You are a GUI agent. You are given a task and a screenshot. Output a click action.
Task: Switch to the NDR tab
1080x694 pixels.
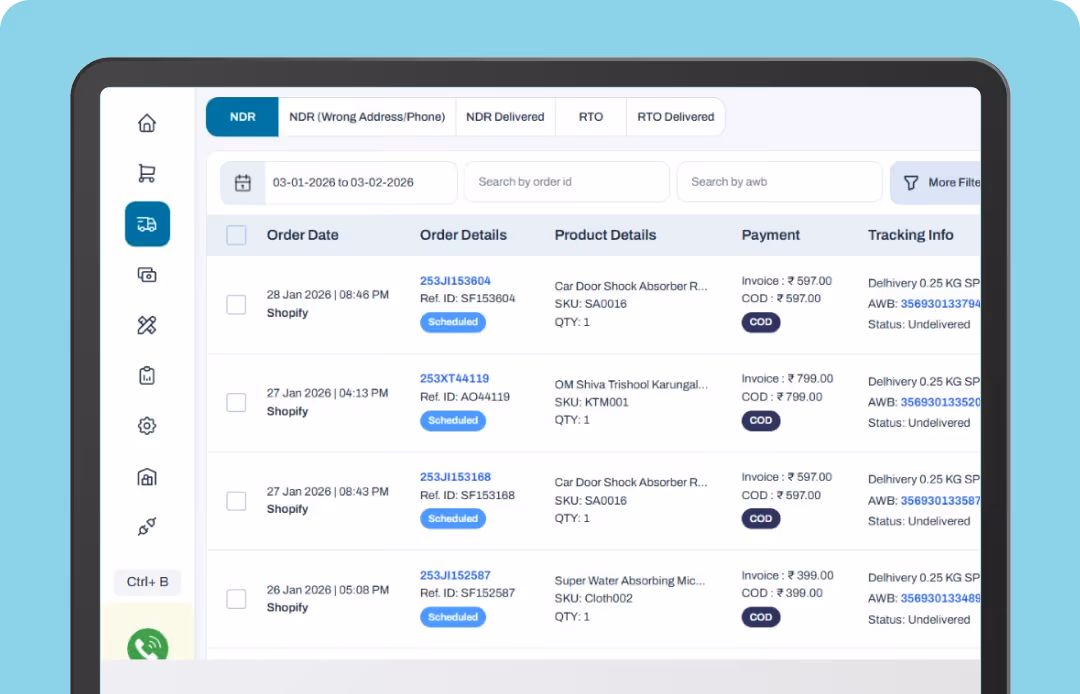pyautogui.click(x=242, y=117)
